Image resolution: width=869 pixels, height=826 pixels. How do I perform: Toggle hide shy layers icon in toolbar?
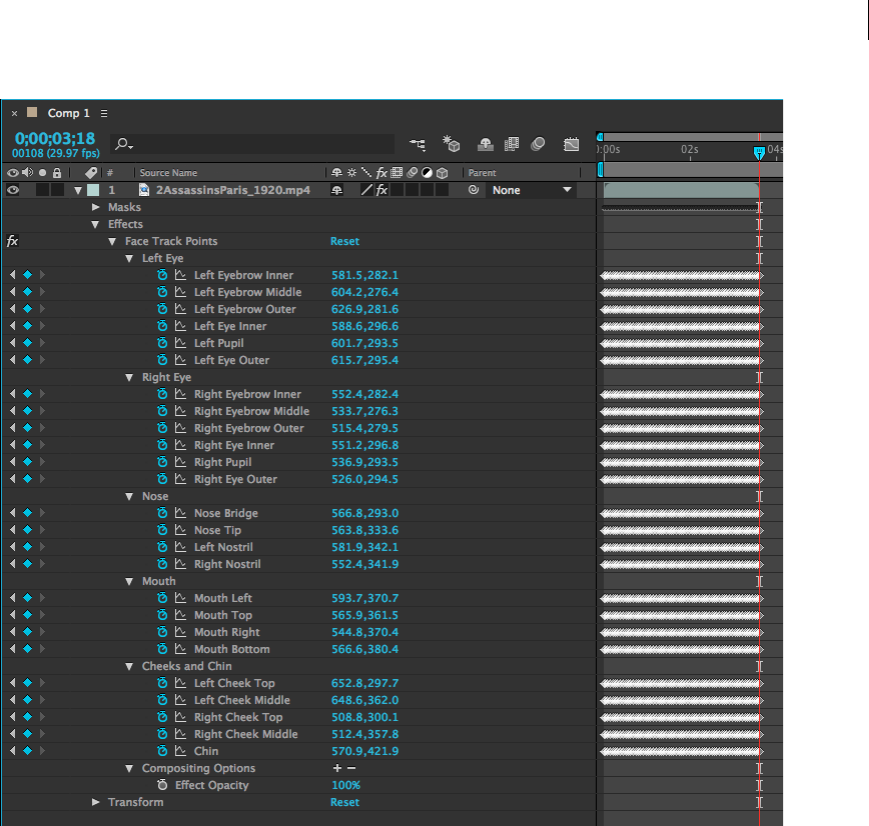pyautogui.click(x=485, y=144)
